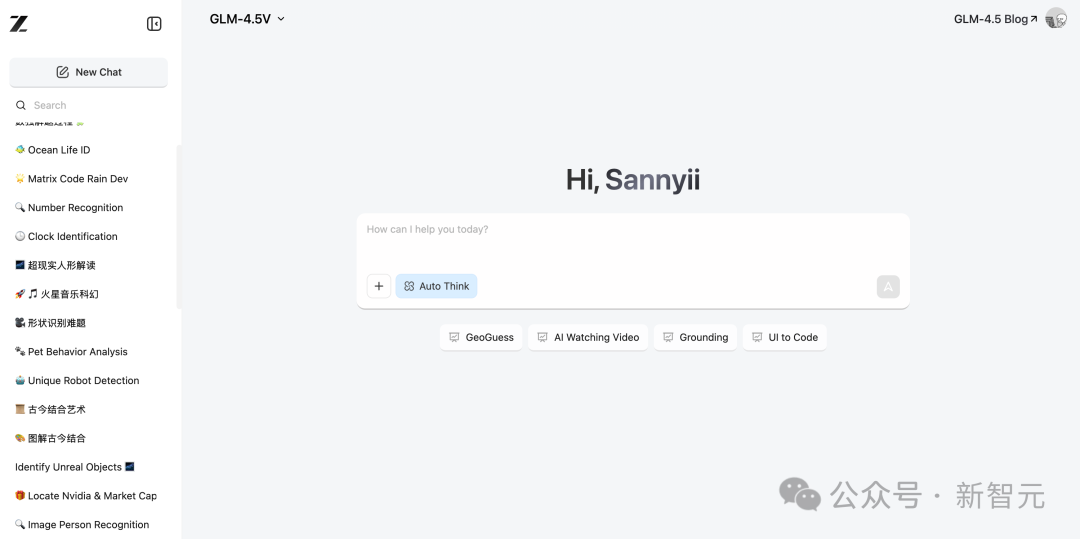Click the search magnifier icon

[x=21, y=105]
